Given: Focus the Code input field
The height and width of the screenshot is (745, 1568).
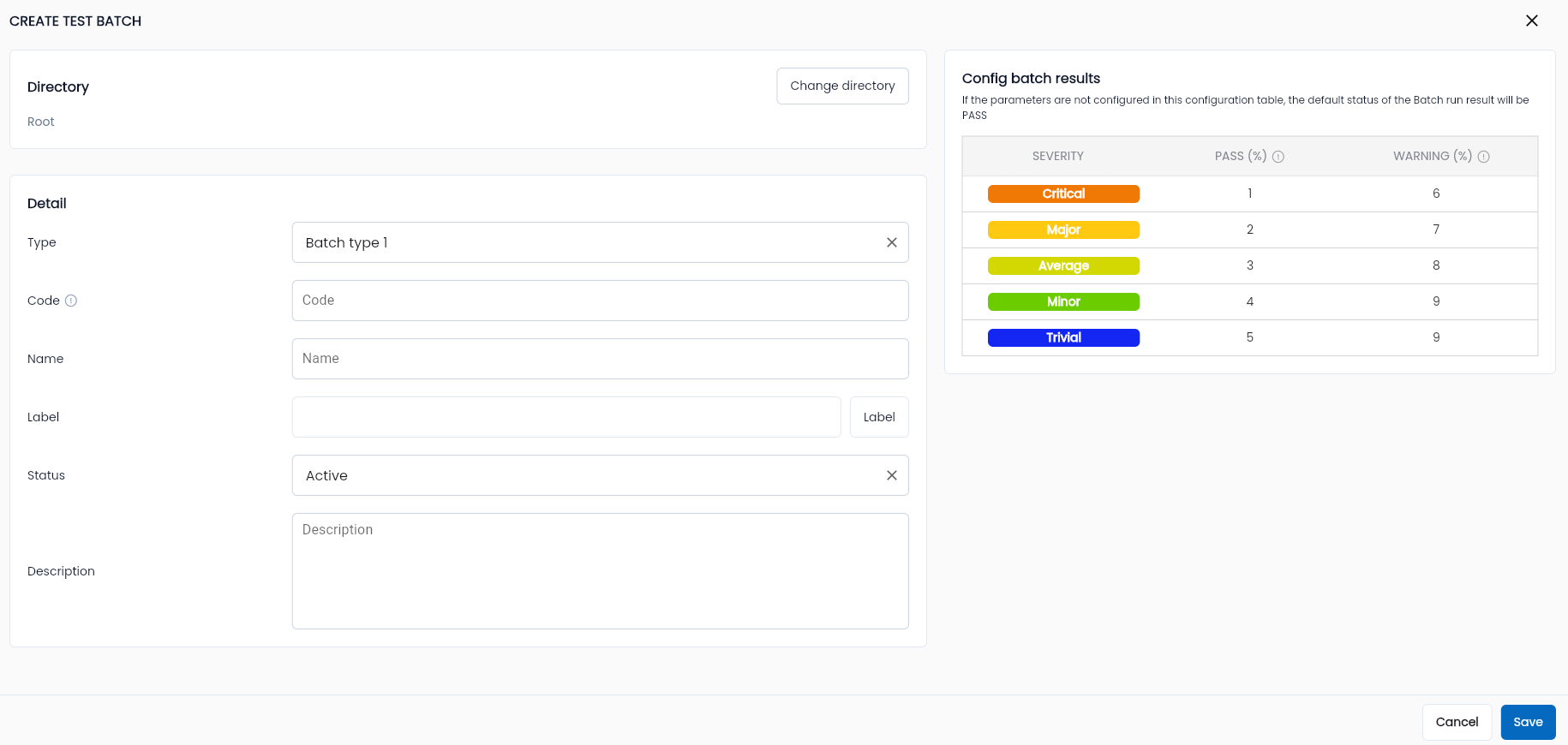Looking at the screenshot, I should pyautogui.click(x=600, y=301).
